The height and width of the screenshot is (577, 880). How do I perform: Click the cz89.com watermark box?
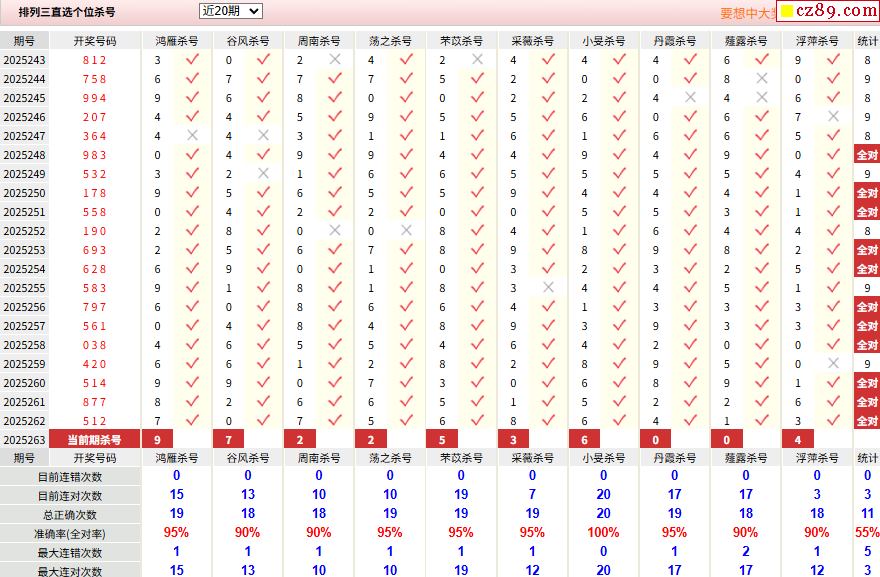(x=828, y=11)
